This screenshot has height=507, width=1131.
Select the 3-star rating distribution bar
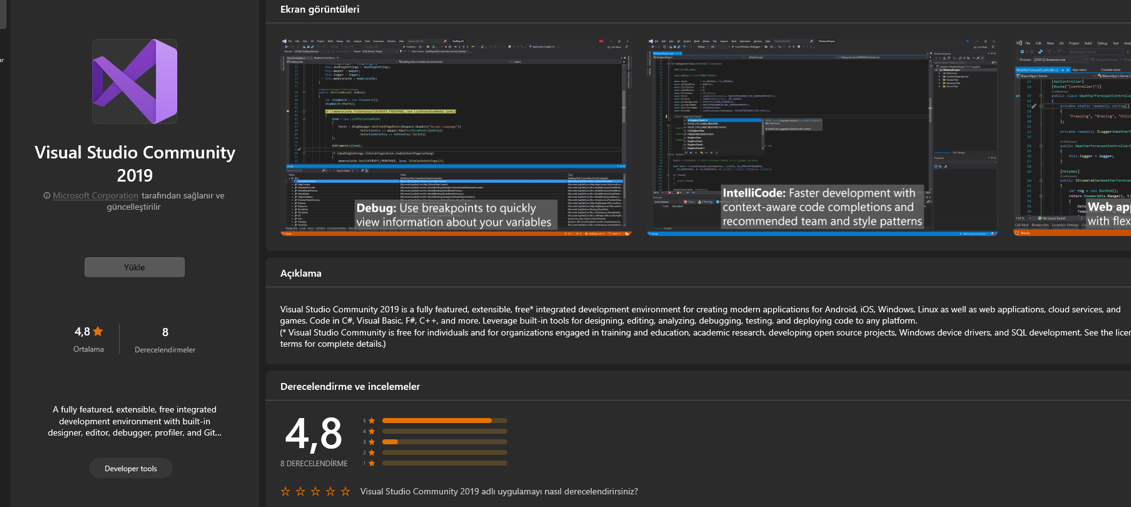tap(444, 441)
